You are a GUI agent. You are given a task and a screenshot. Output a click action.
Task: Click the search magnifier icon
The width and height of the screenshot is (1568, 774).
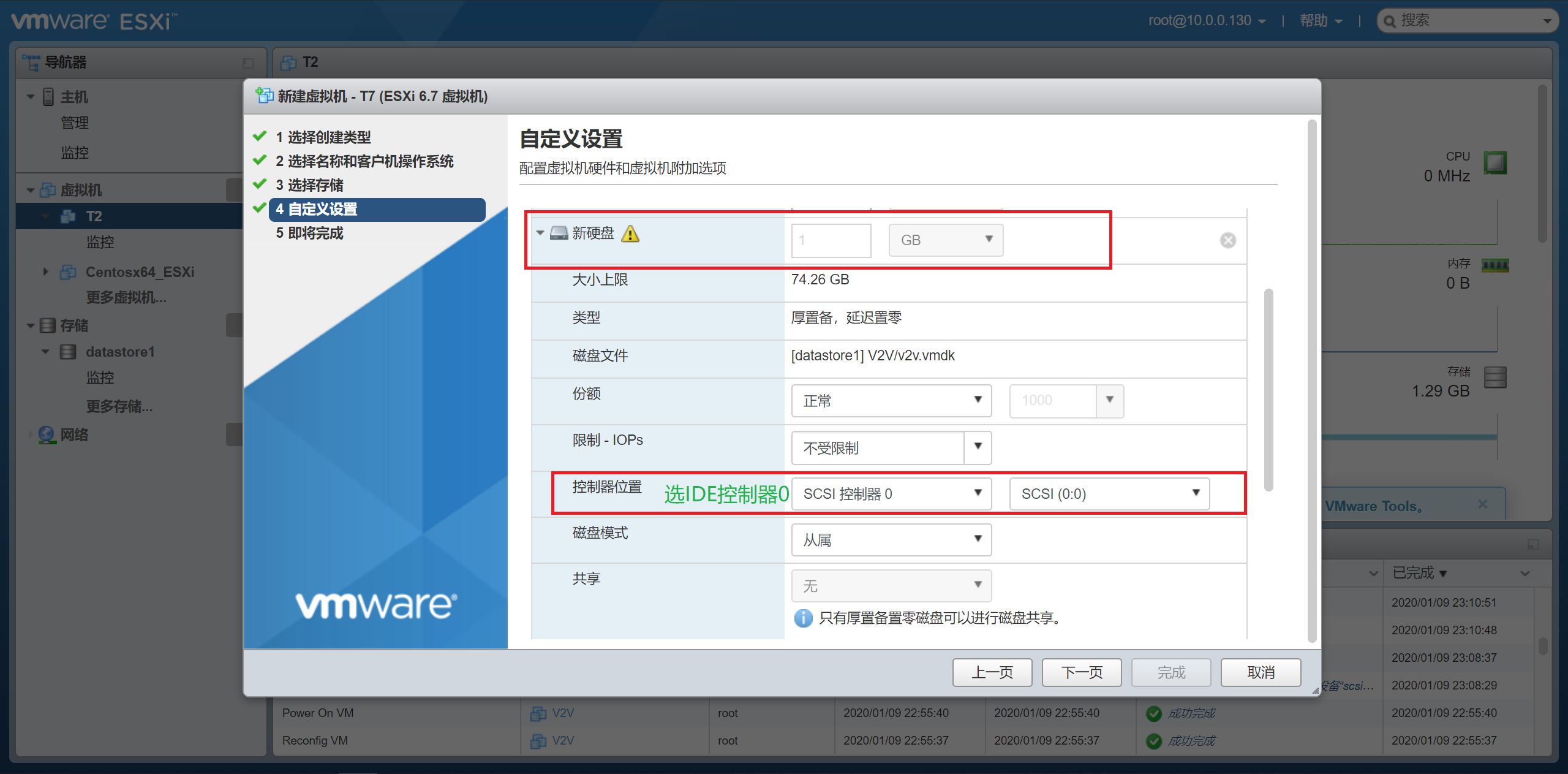(x=1390, y=21)
